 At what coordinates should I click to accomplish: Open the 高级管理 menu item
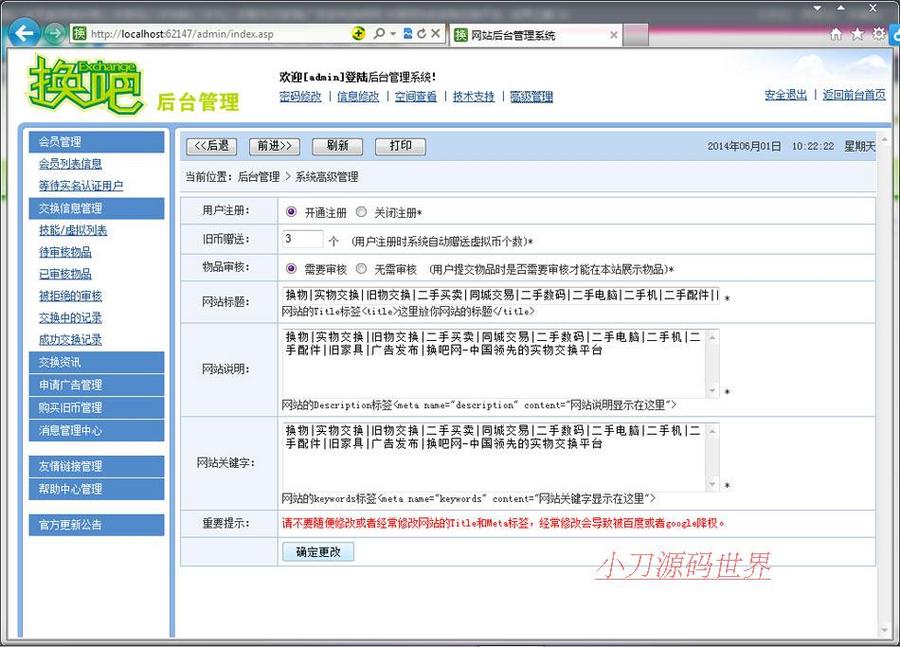(531, 97)
